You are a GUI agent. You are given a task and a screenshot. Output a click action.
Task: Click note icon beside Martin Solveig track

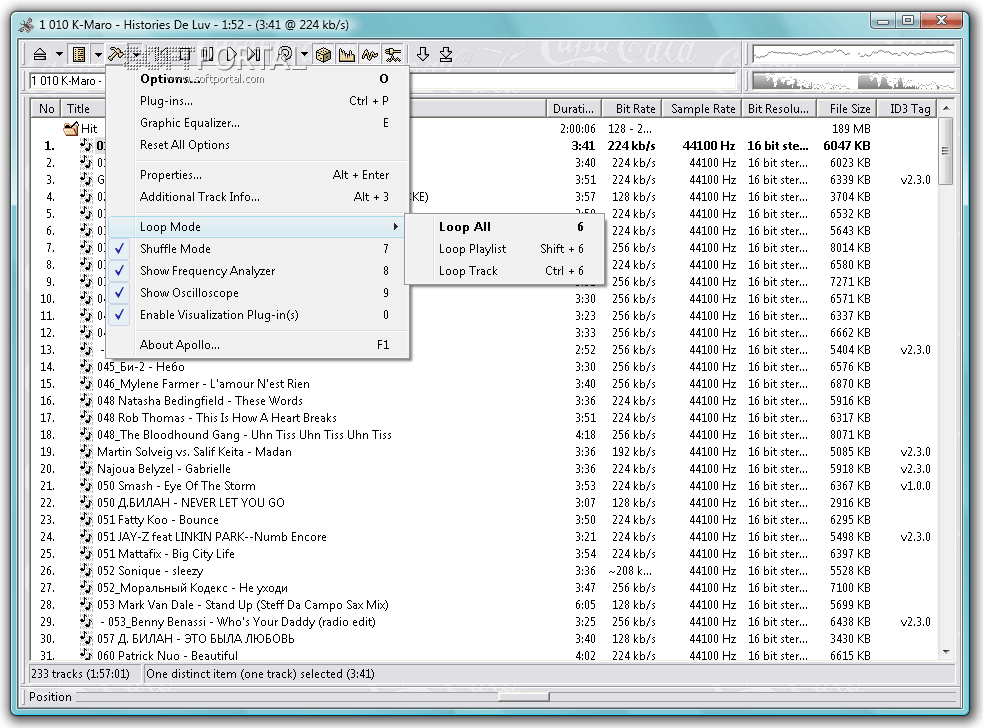tap(86, 451)
